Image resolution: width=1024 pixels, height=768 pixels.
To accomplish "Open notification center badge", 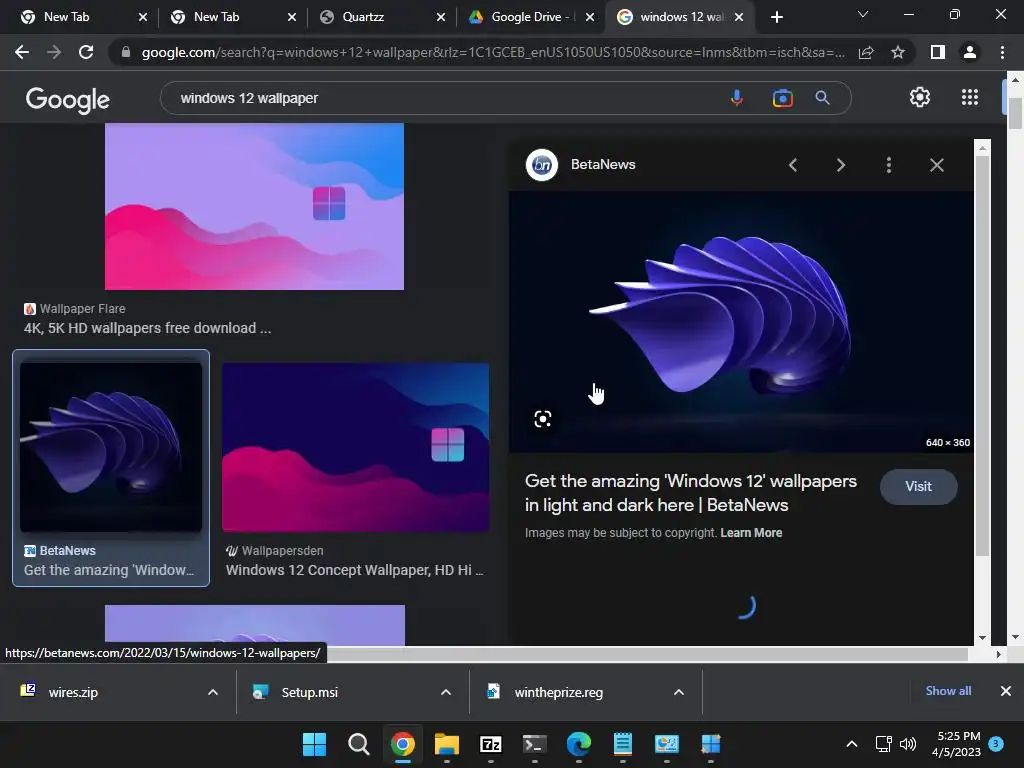I will pyautogui.click(x=996, y=744).
